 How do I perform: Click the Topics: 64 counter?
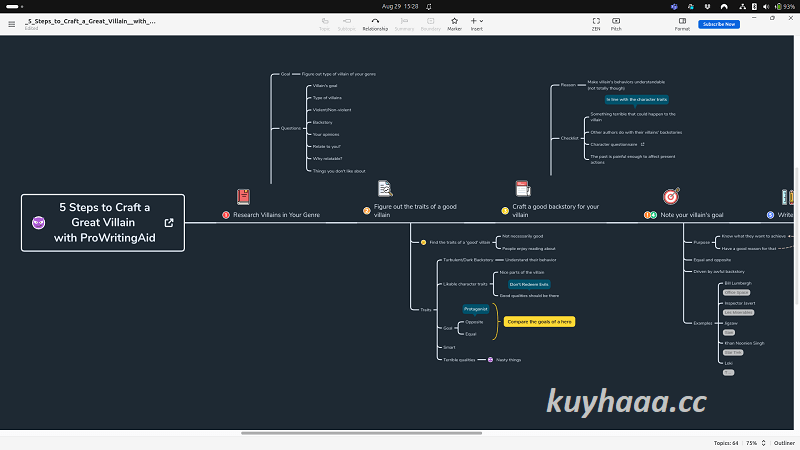point(726,443)
